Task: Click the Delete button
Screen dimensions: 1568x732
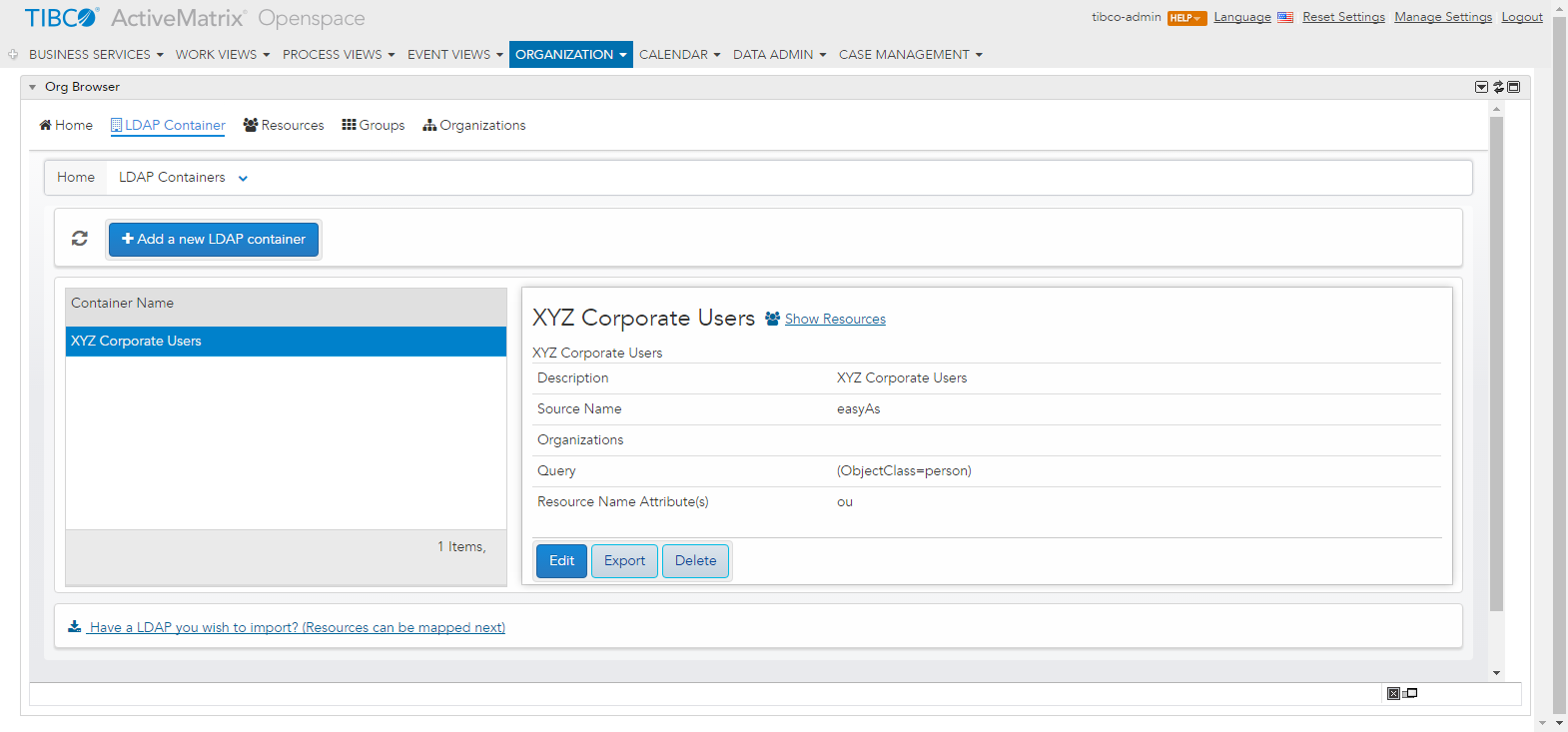Action: pos(695,561)
